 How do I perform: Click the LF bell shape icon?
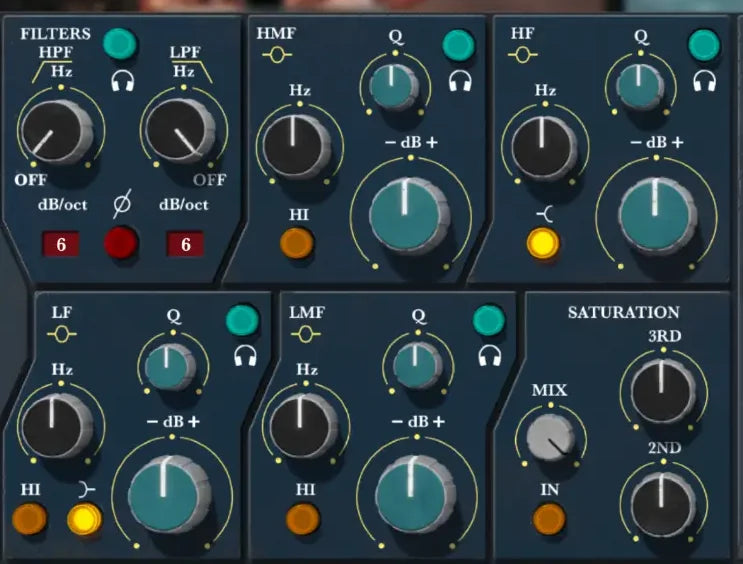point(62,335)
